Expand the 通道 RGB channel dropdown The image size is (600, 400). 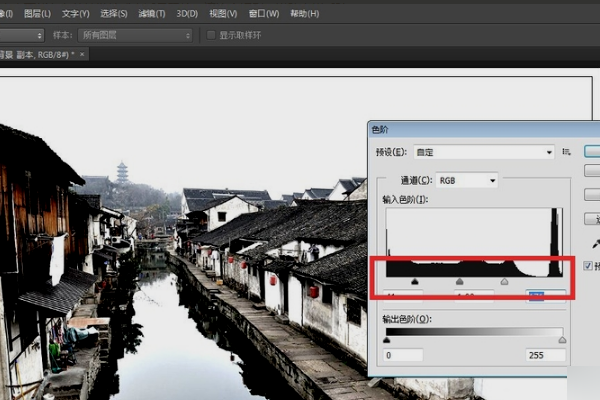466,180
